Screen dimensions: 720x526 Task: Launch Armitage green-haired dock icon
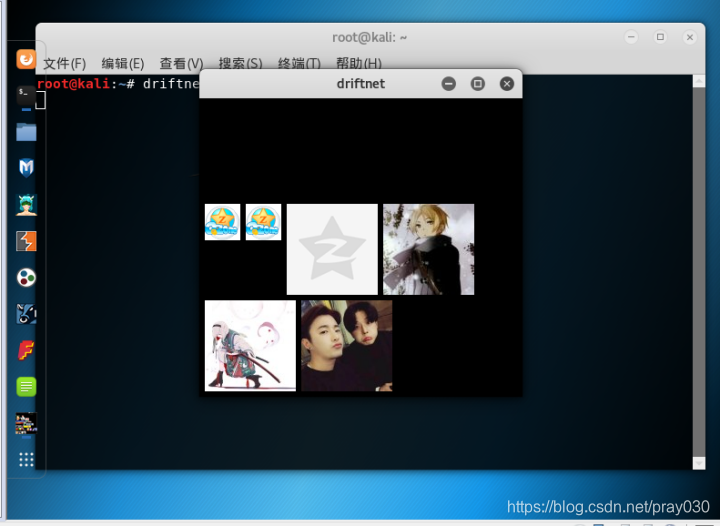point(26,205)
